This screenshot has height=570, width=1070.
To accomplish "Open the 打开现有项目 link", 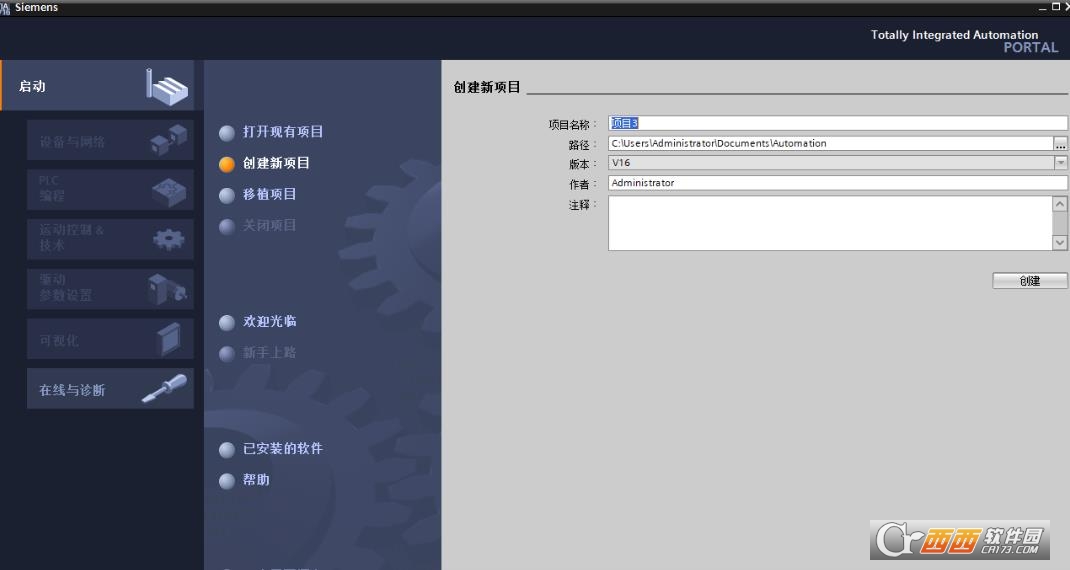I will [283, 132].
